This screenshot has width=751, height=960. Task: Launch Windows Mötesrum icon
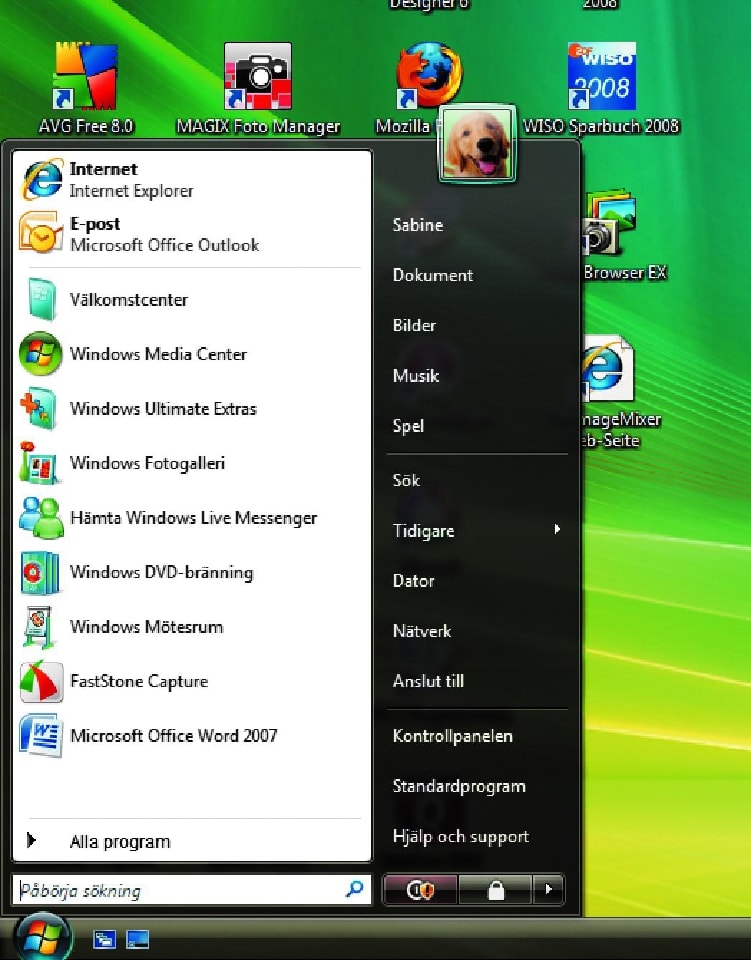tap(40, 627)
